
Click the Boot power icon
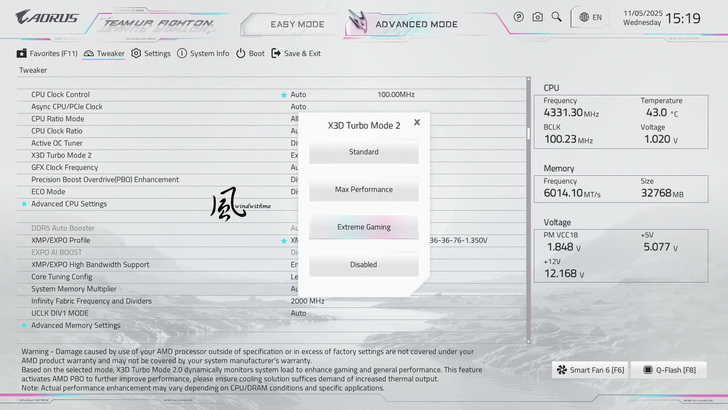240,53
